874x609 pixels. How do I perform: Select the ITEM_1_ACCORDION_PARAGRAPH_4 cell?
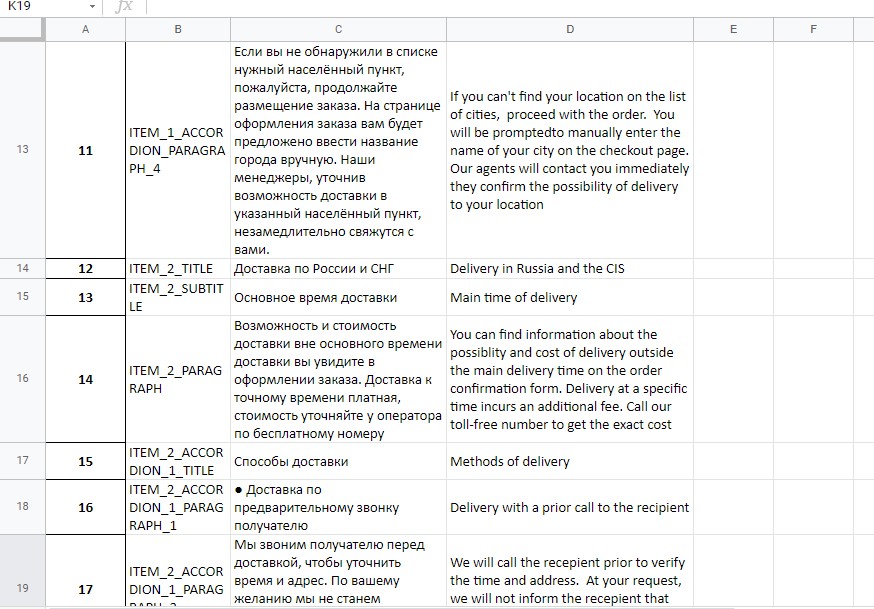tap(178, 150)
